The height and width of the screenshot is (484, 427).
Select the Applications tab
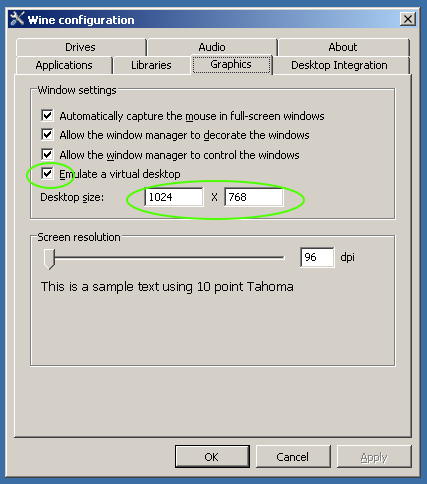point(64,65)
